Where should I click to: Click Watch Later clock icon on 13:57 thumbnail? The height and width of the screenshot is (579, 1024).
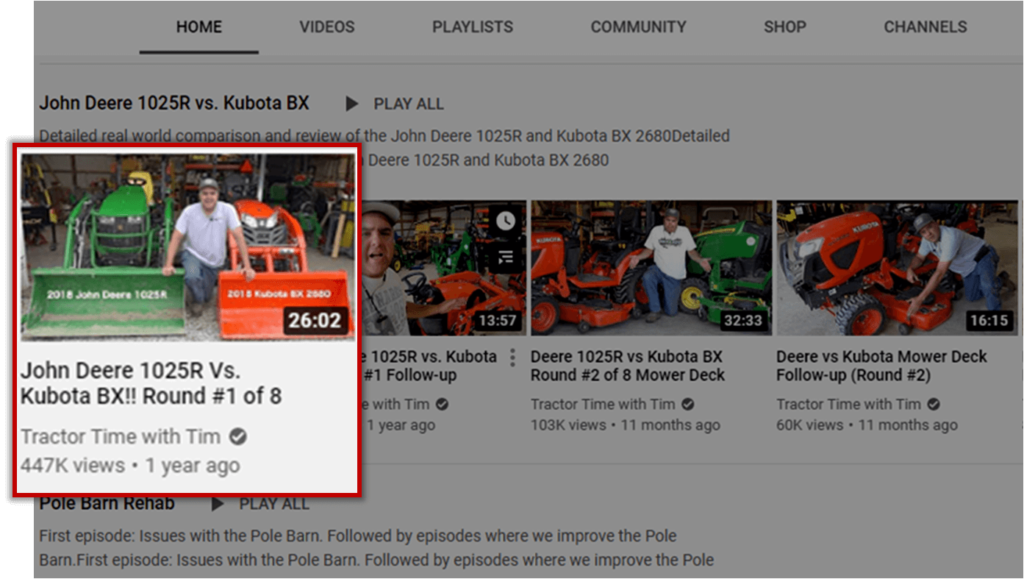[505, 221]
